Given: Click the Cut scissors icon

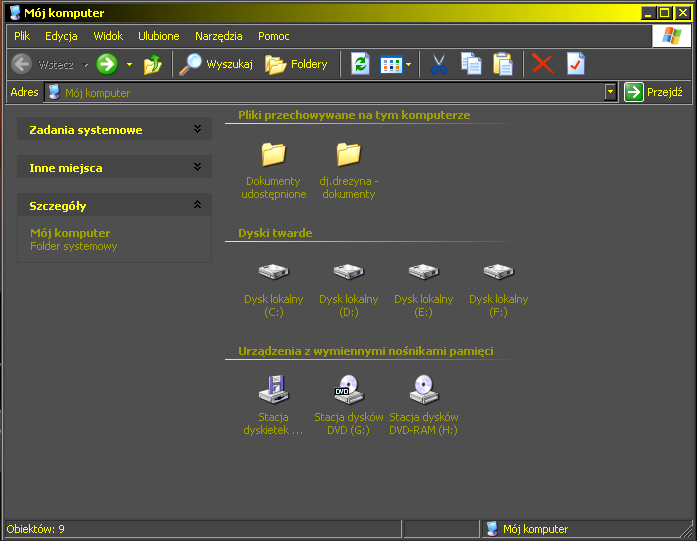Looking at the screenshot, I should [x=438, y=64].
